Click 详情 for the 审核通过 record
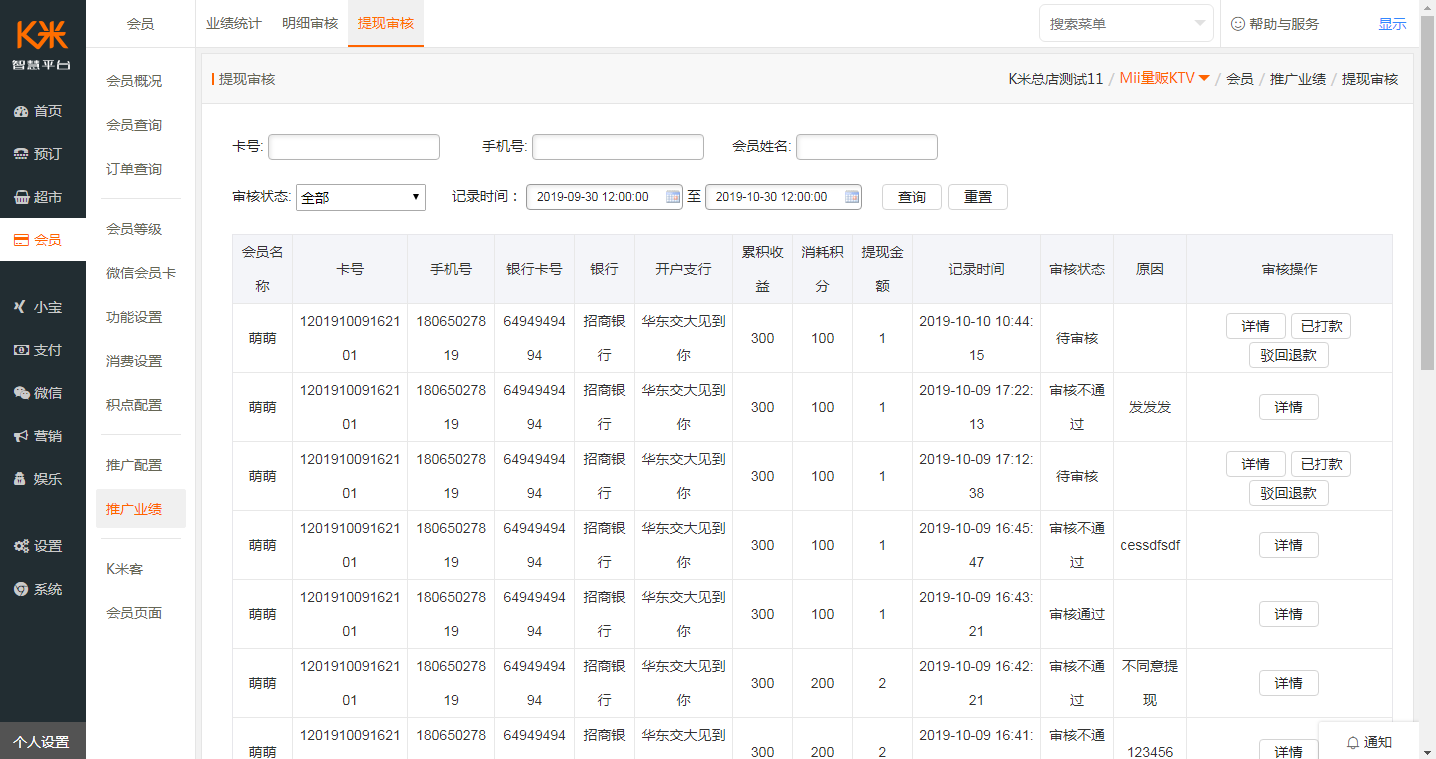The width and height of the screenshot is (1436, 759). point(1289,614)
